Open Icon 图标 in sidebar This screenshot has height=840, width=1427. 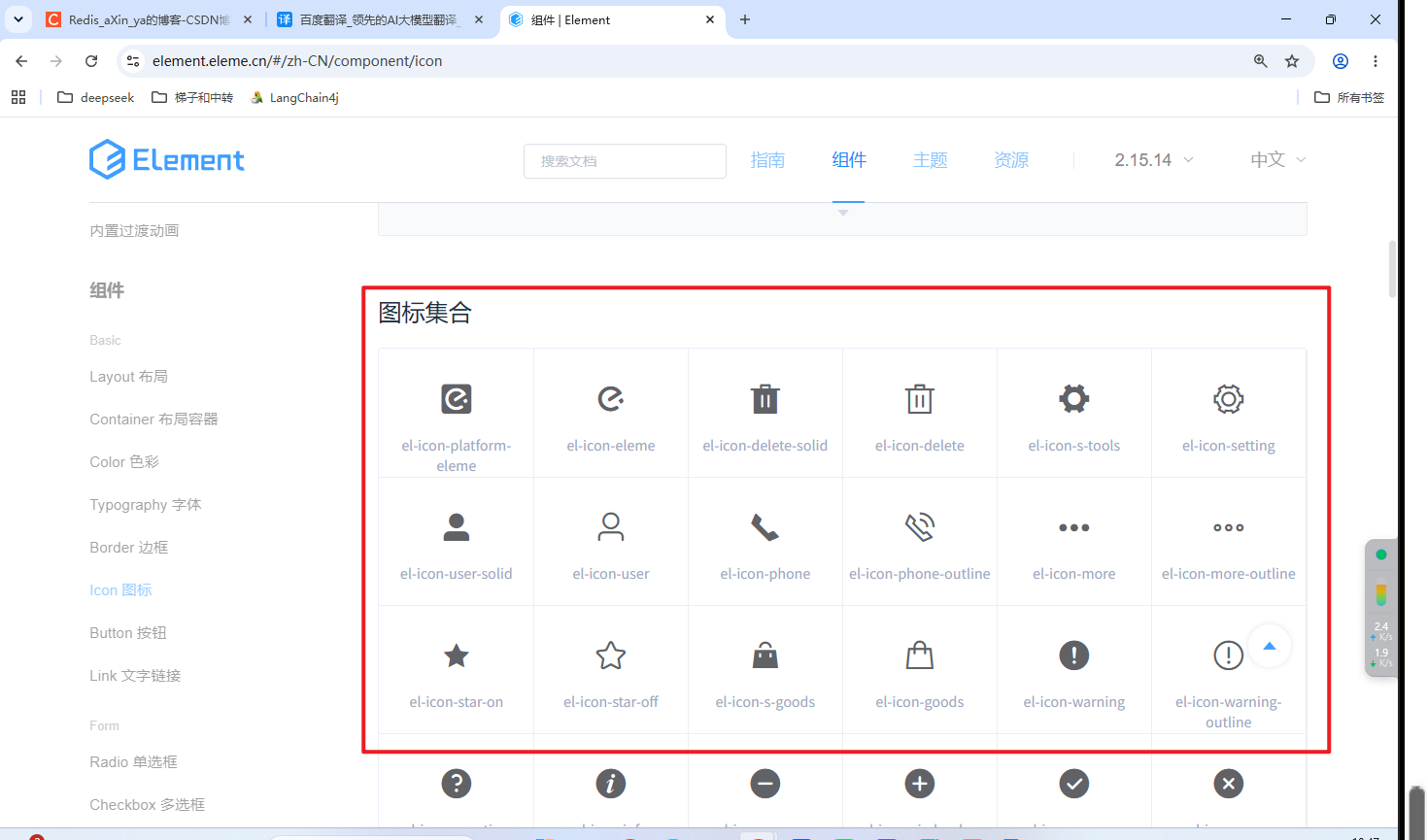tap(120, 590)
